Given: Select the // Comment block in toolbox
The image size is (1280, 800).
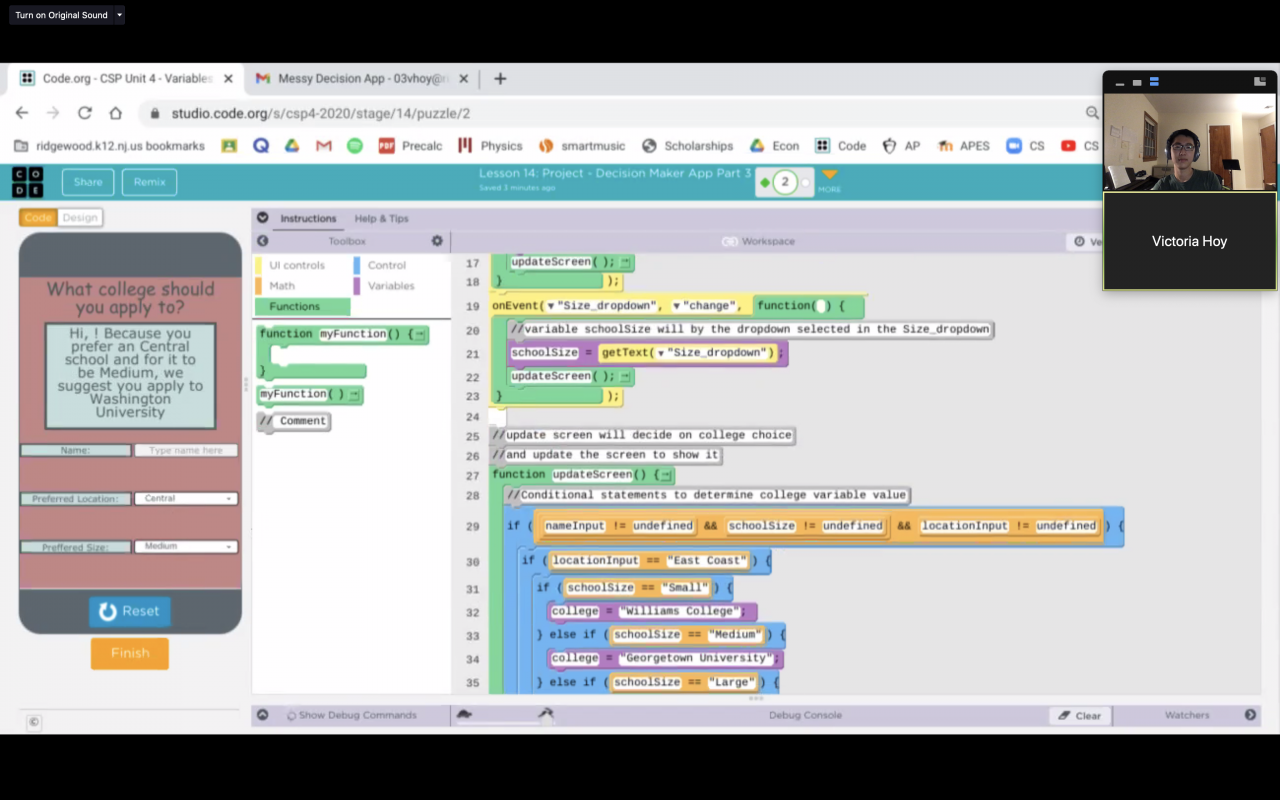Looking at the screenshot, I should [294, 421].
